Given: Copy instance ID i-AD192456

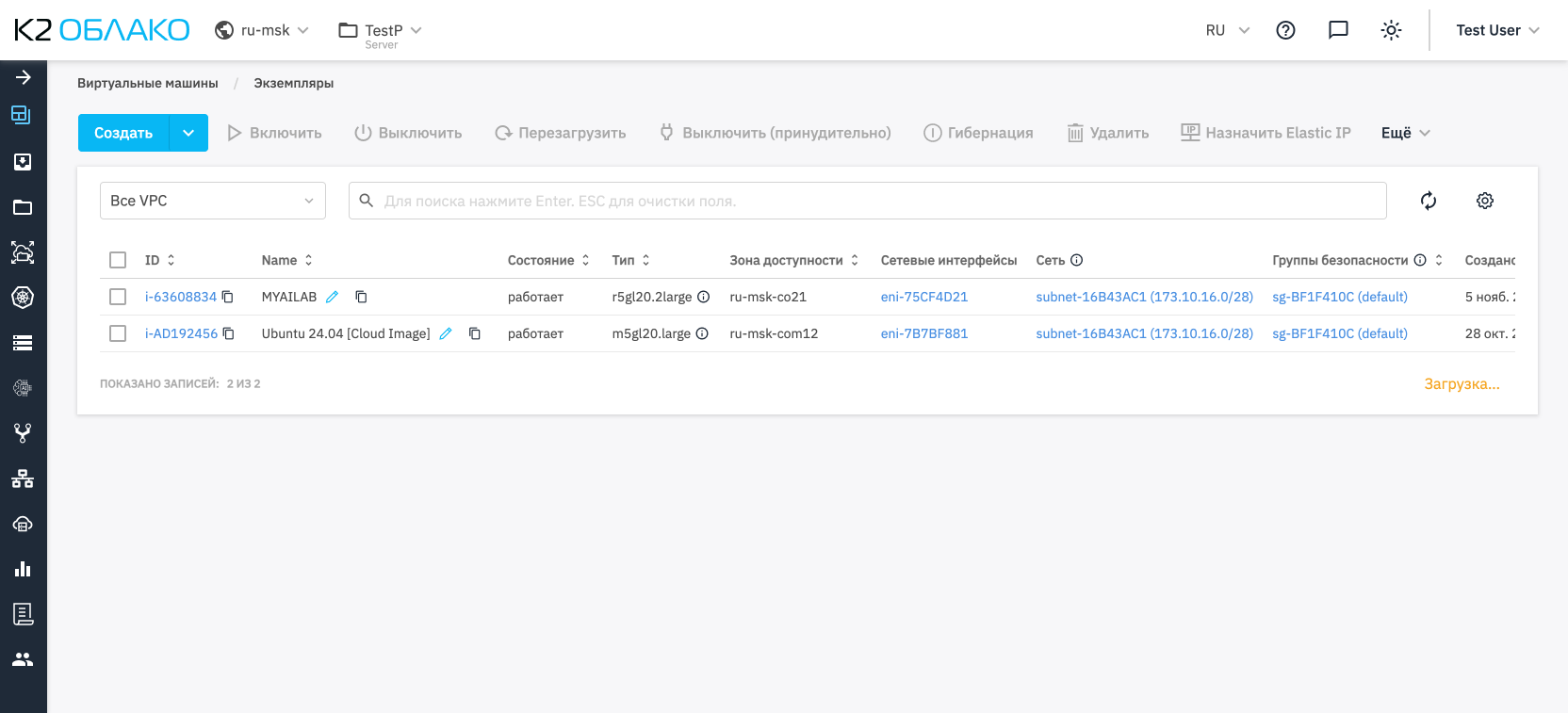Looking at the screenshot, I should tap(229, 333).
